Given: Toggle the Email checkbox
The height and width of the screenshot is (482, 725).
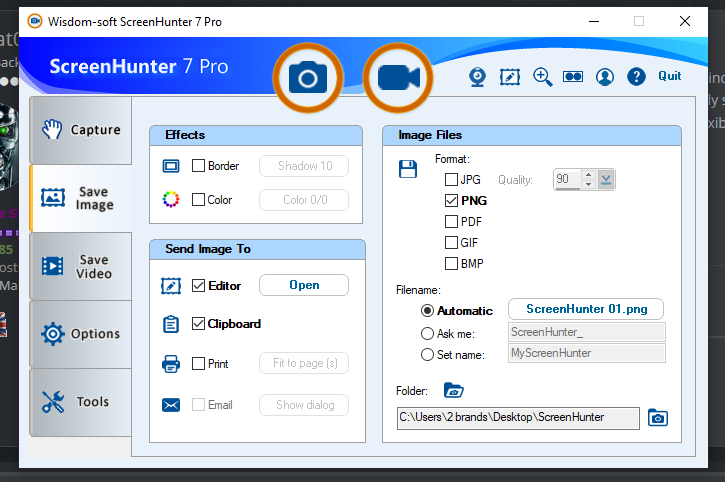Looking at the screenshot, I should click(198, 404).
